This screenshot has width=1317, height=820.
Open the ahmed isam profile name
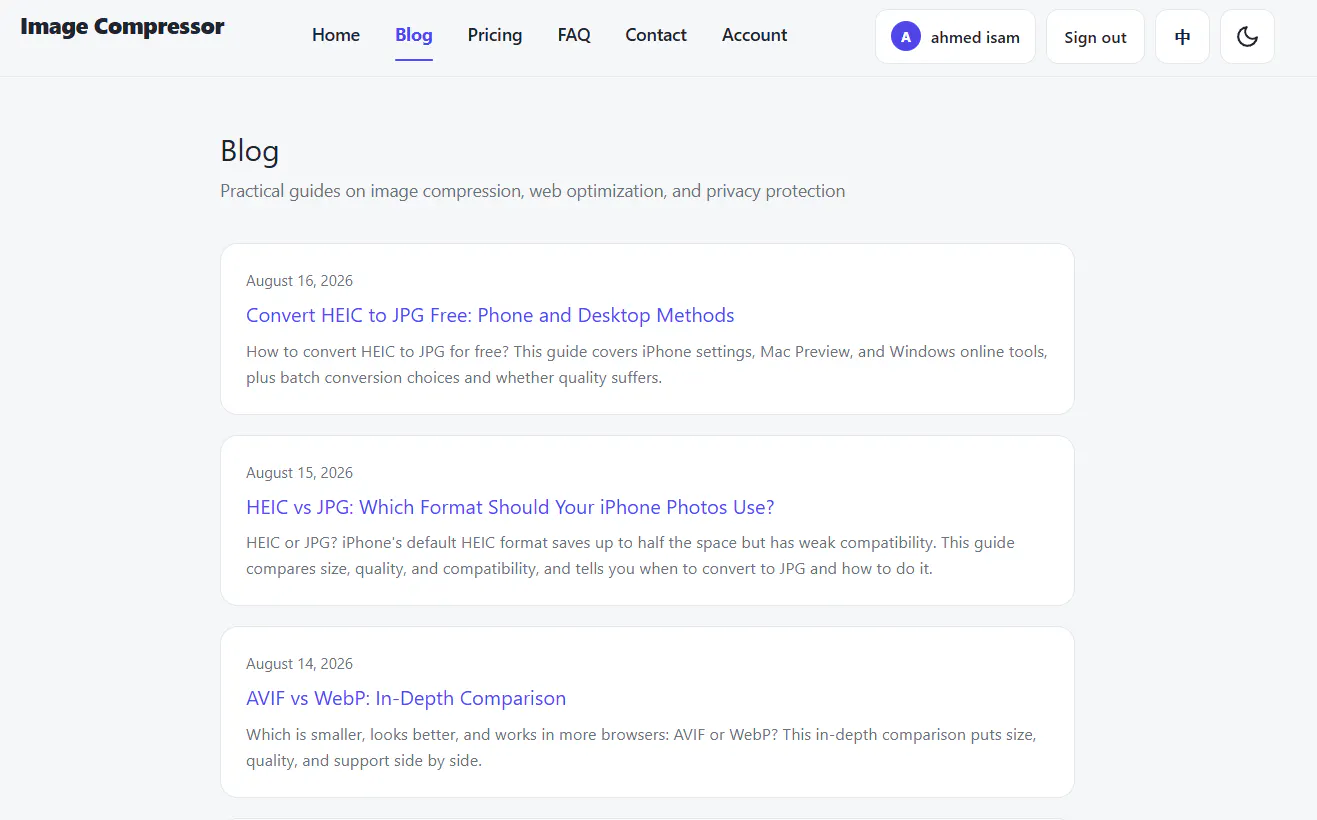pyautogui.click(x=975, y=38)
